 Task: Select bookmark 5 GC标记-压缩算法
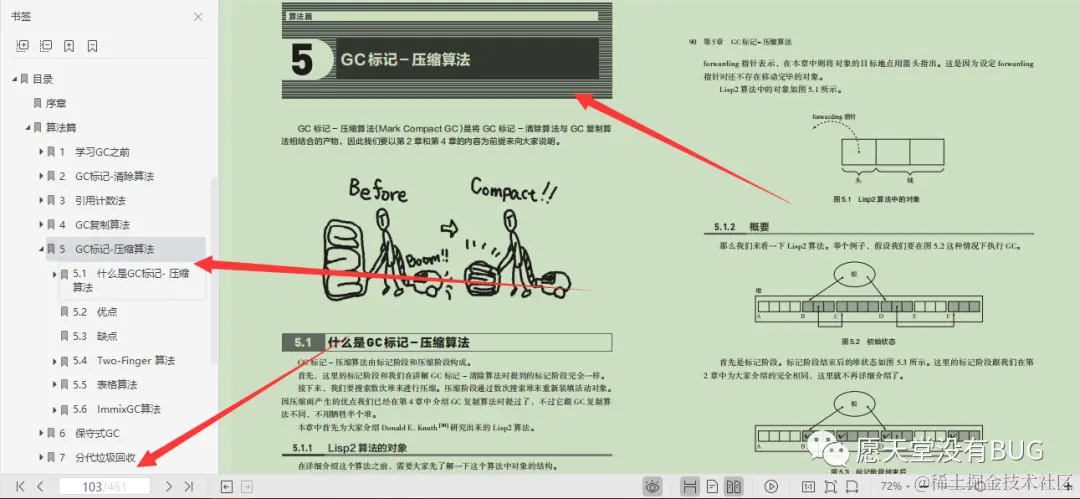tap(125, 249)
